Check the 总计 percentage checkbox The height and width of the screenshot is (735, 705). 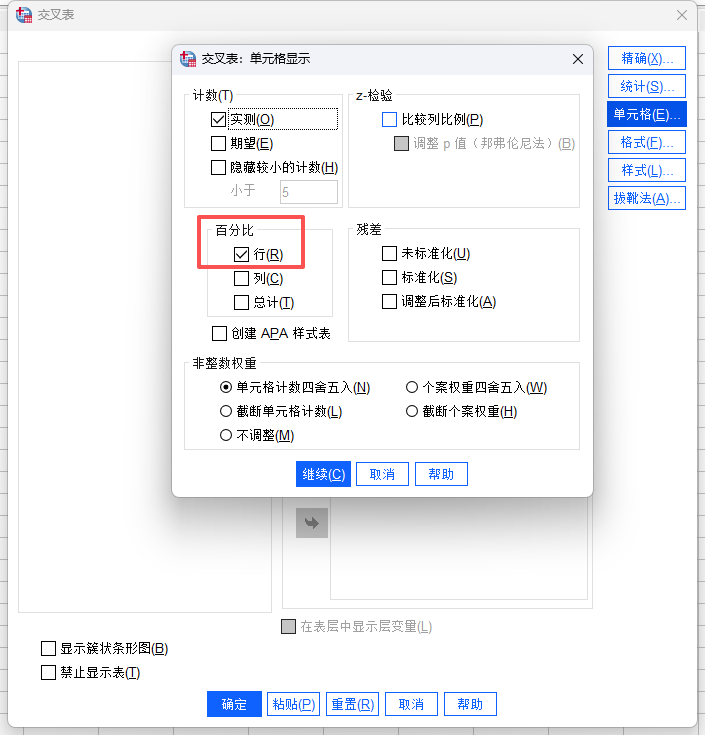(x=241, y=302)
